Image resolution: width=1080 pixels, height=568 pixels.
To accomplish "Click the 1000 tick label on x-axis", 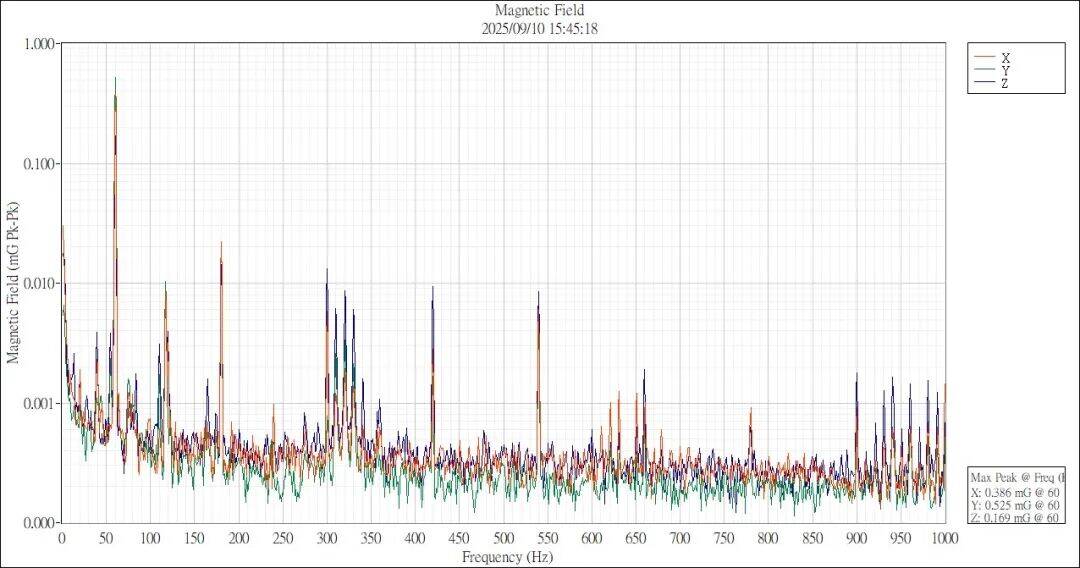I will [x=945, y=539].
